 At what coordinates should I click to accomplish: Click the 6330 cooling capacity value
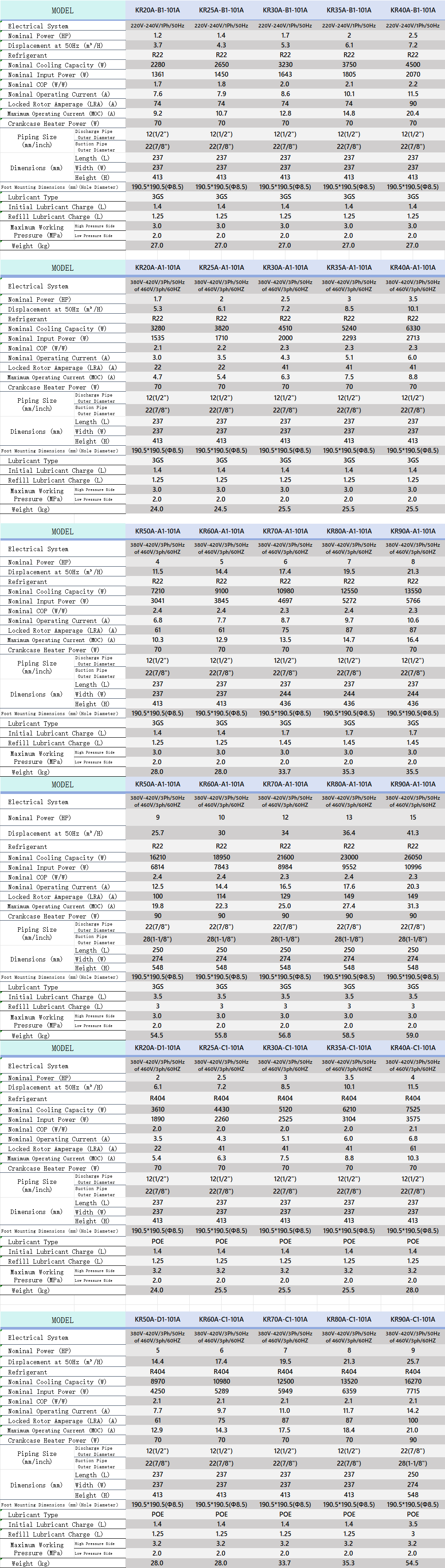point(413,329)
